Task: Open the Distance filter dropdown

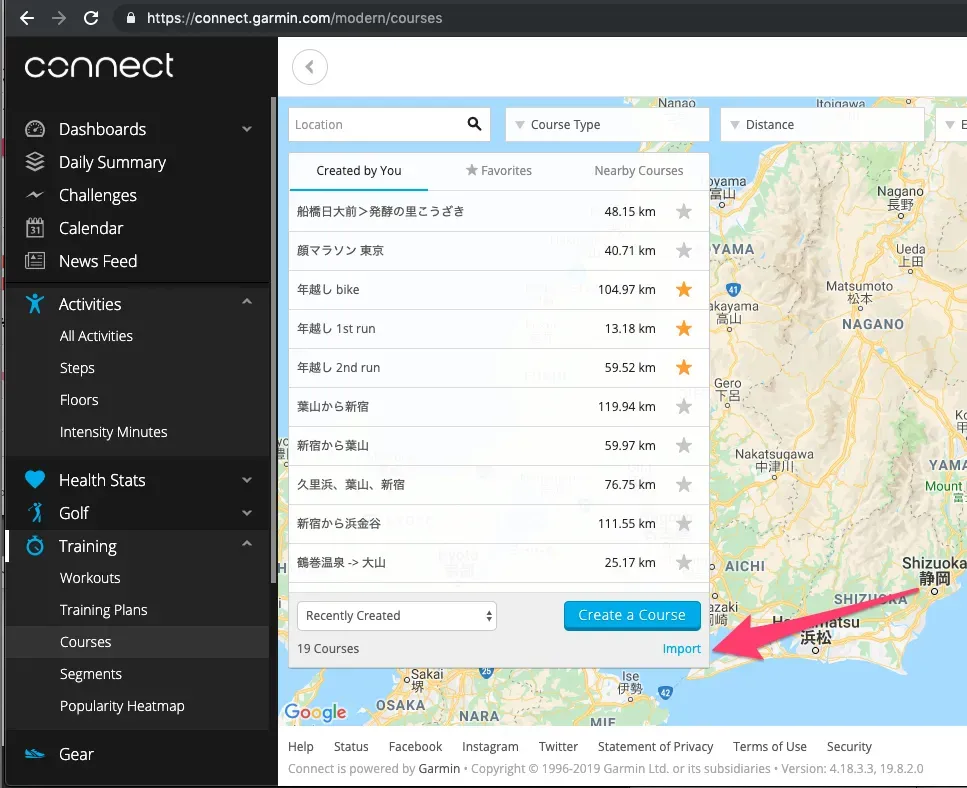Action: 822,124
